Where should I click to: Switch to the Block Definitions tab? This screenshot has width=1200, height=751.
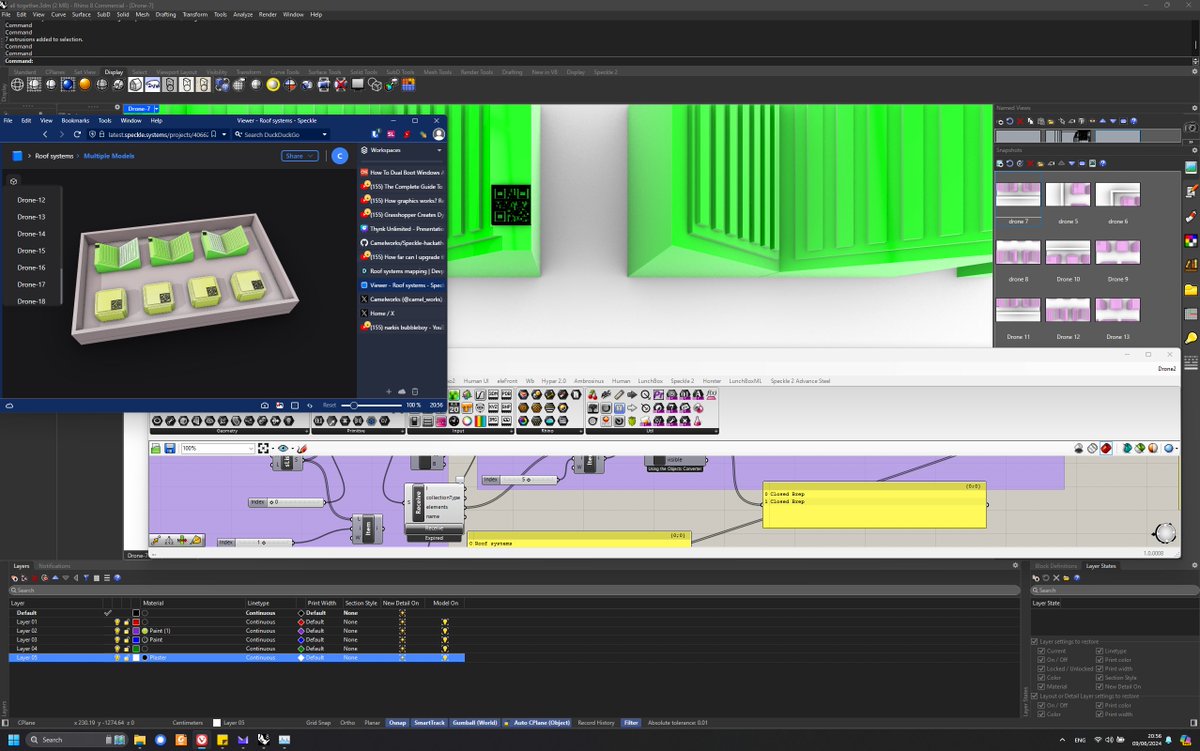click(1056, 566)
